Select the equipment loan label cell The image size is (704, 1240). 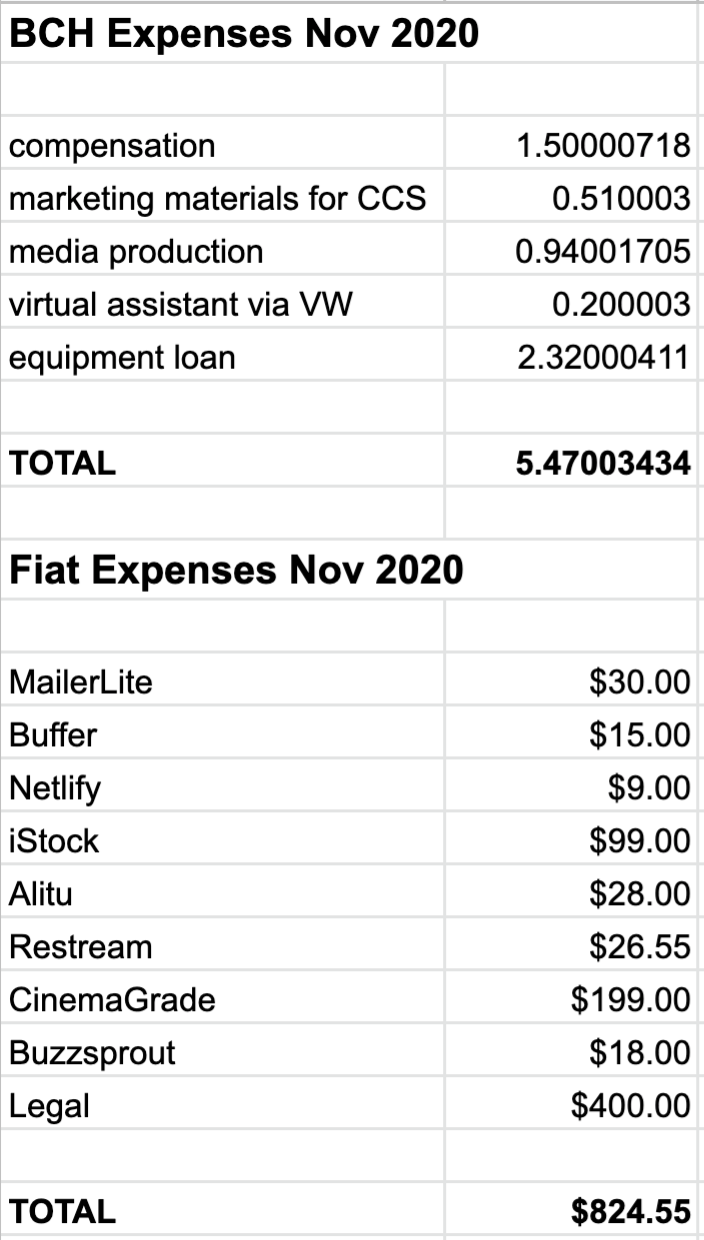[222, 357]
